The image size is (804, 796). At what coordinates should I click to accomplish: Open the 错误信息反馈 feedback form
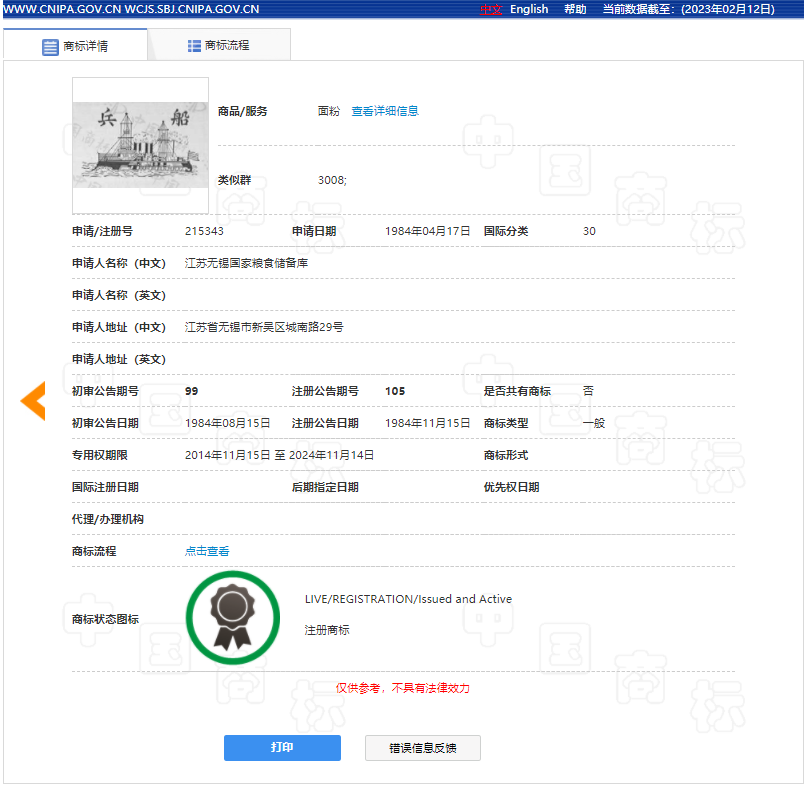[422, 747]
